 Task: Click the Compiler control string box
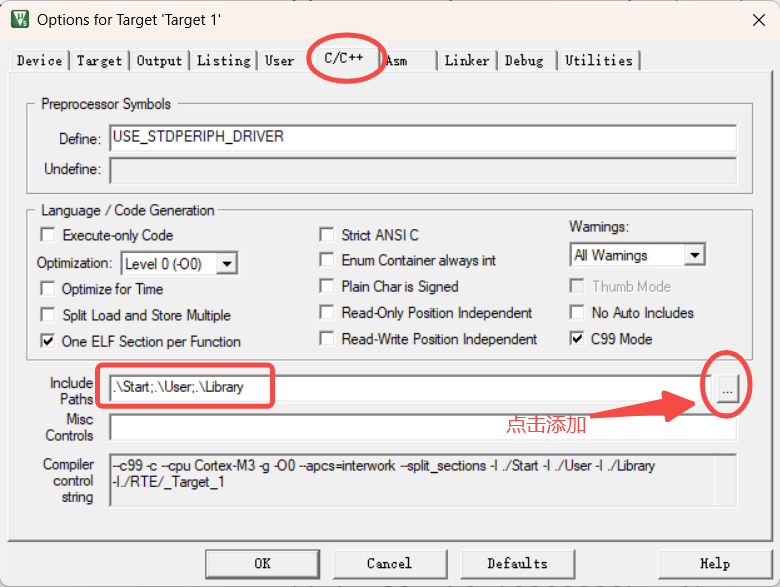[423, 480]
